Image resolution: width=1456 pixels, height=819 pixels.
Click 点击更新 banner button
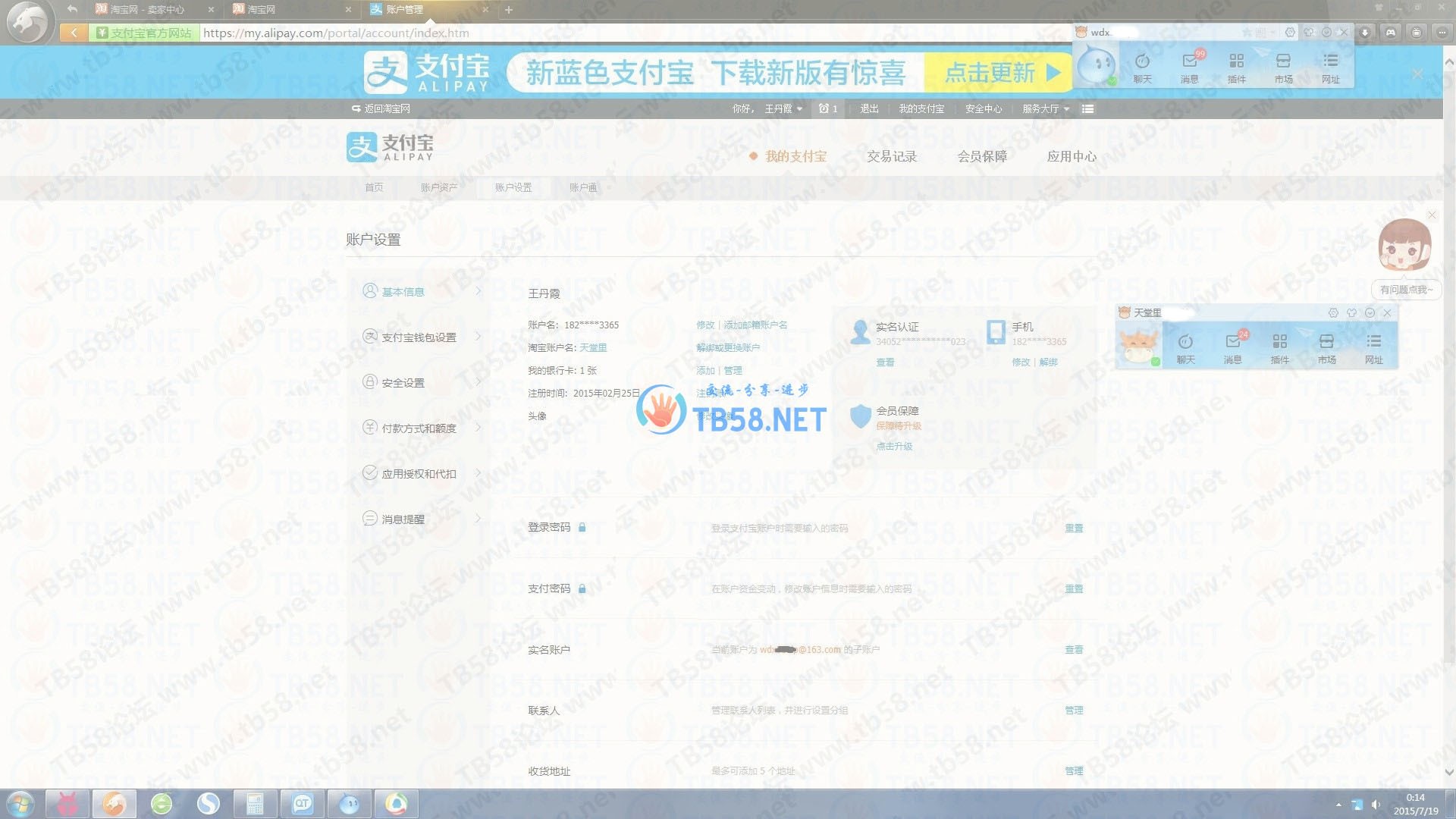[997, 72]
